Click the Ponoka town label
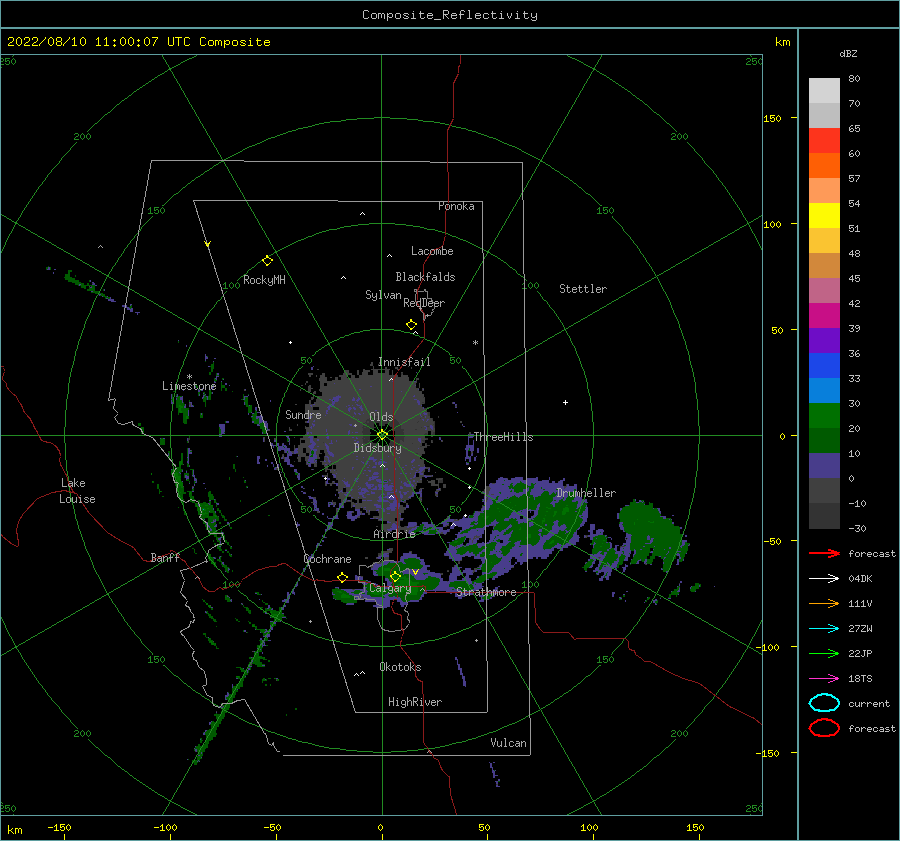Image resolution: width=900 pixels, height=841 pixels. click(x=456, y=207)
